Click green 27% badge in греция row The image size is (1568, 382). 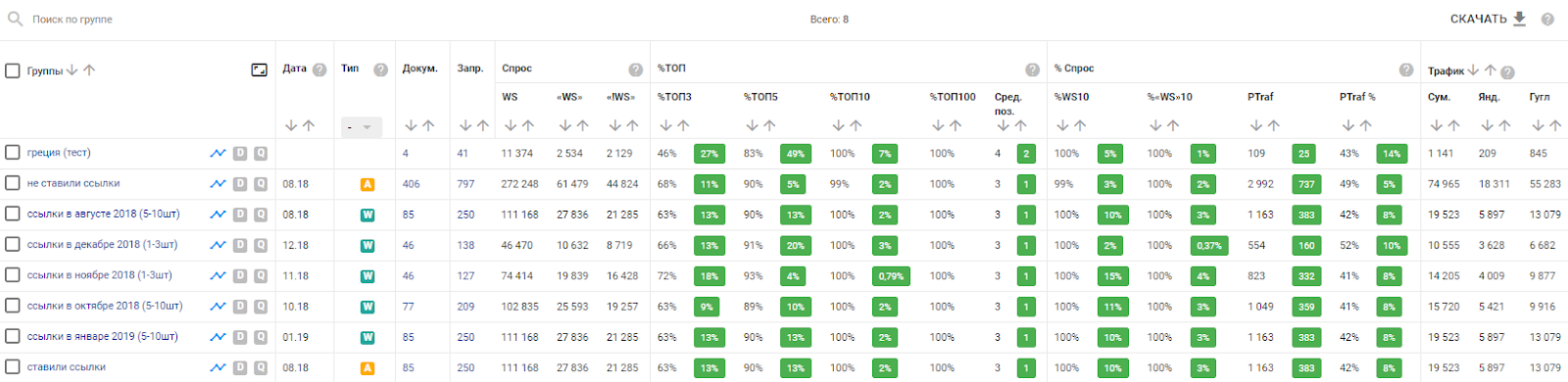[x=710, y=154]
